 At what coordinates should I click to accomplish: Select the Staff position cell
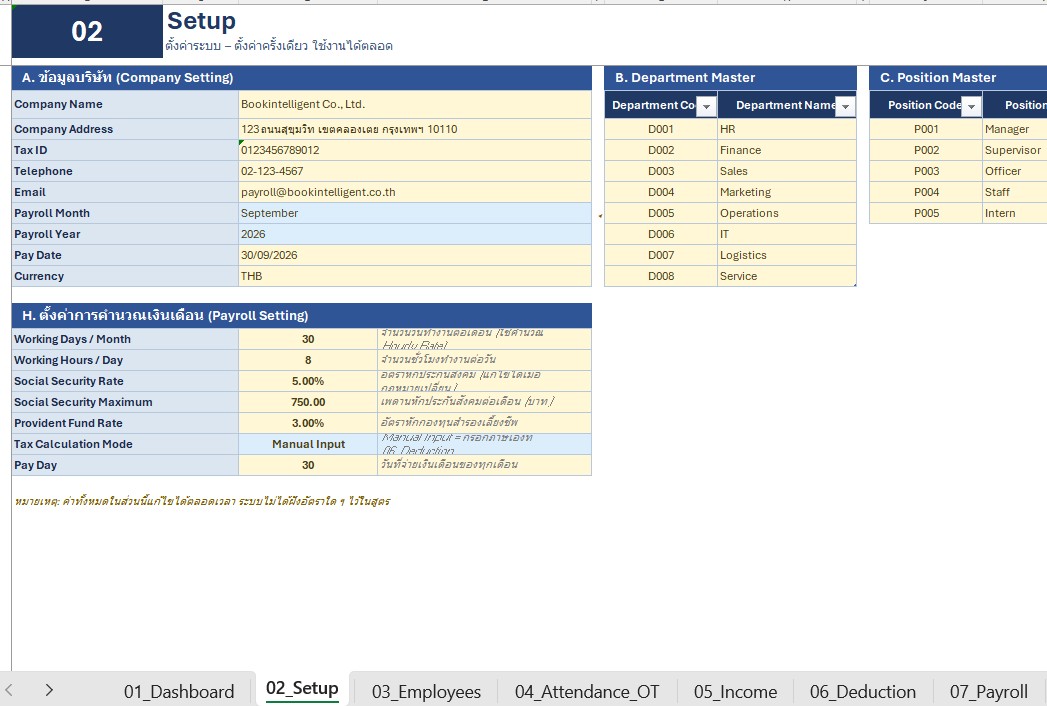coord(1014,192)
